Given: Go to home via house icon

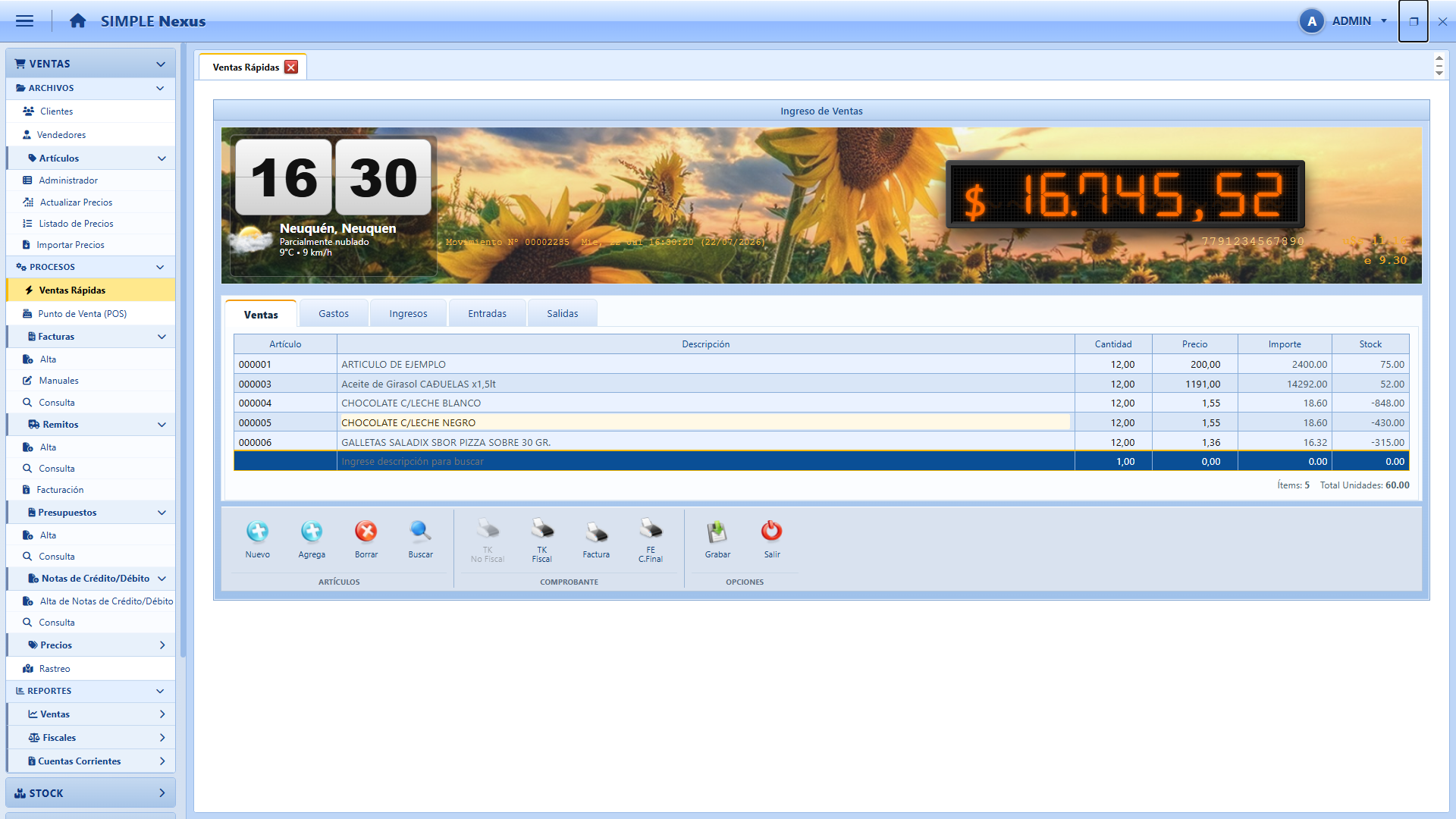Looking at the screenshot, I should [77, 21].
